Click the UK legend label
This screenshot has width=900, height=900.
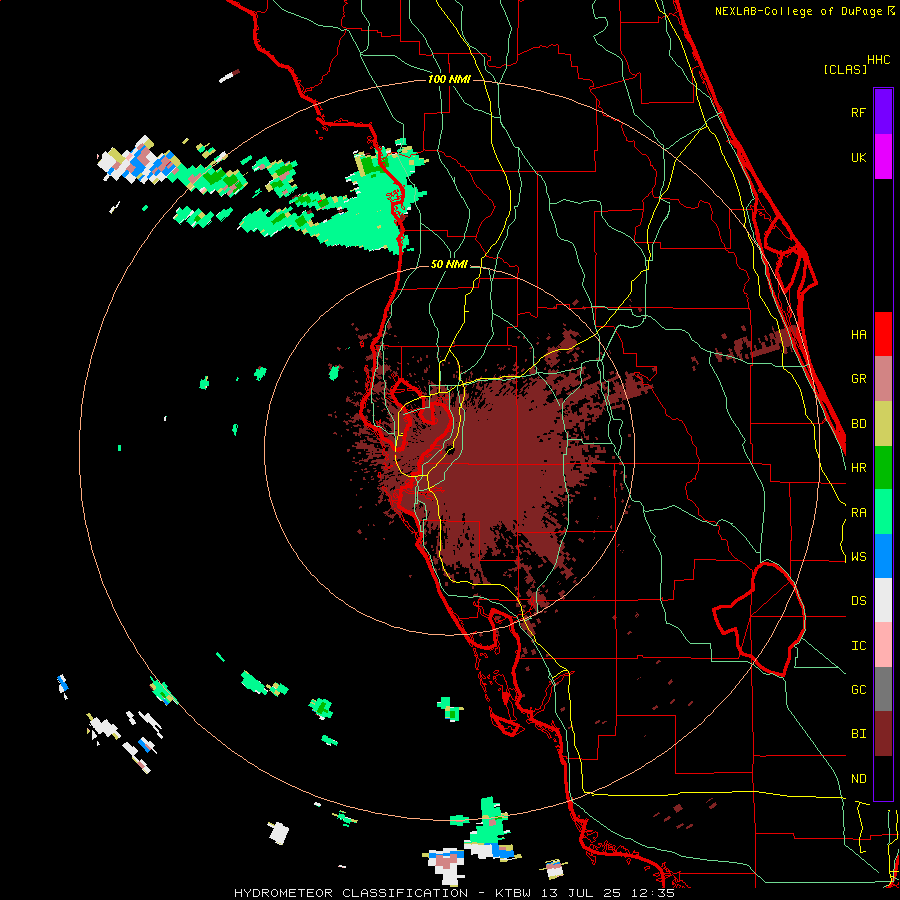[858, 157]
